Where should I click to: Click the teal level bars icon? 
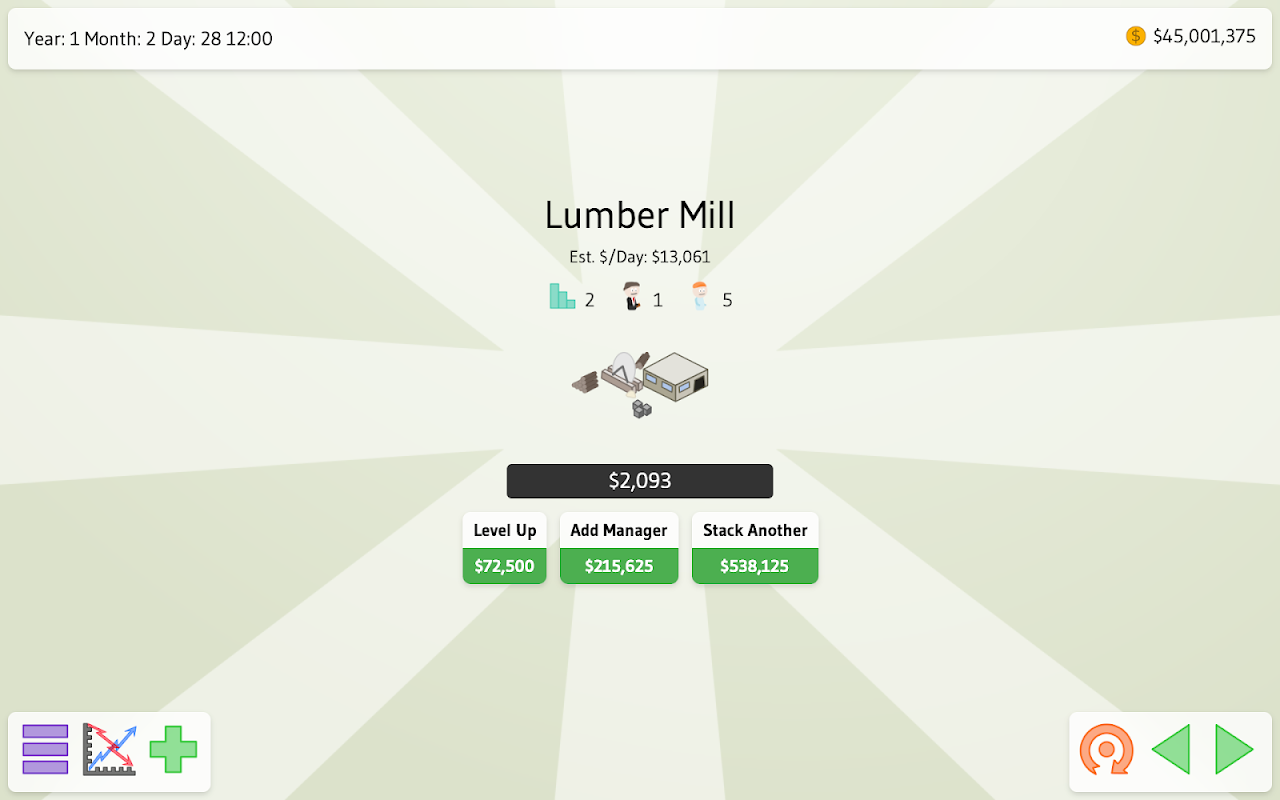tap(562, 296)
